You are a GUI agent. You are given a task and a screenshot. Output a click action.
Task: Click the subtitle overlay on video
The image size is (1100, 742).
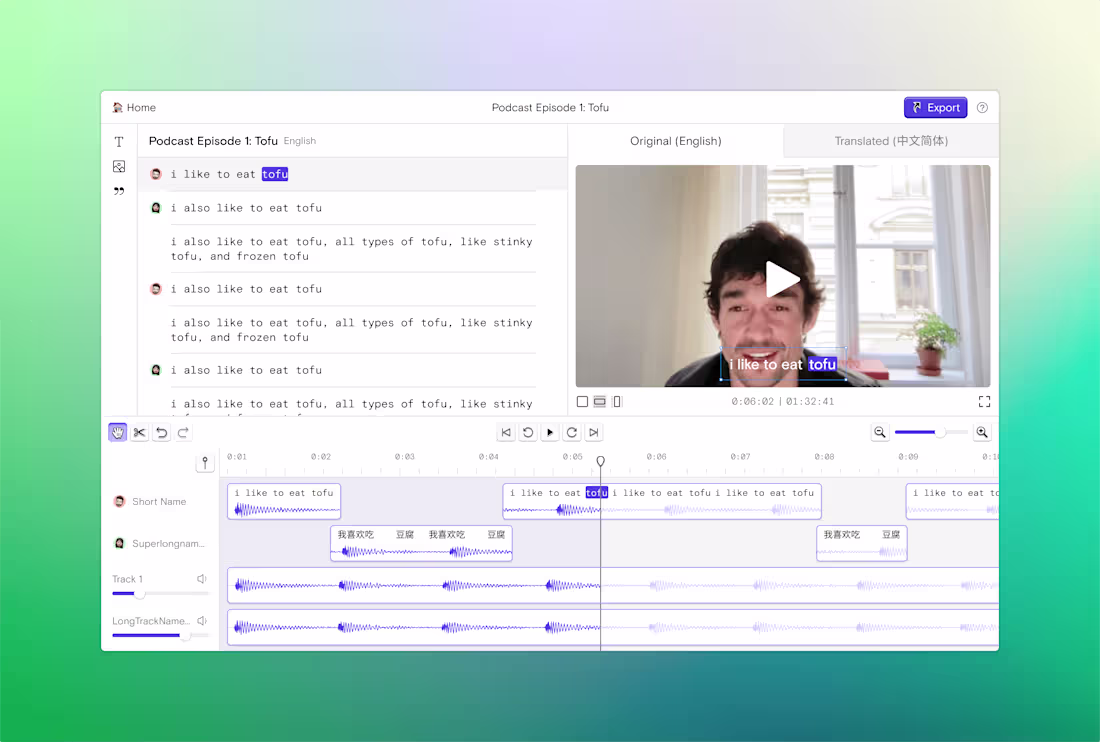point(783,364)
